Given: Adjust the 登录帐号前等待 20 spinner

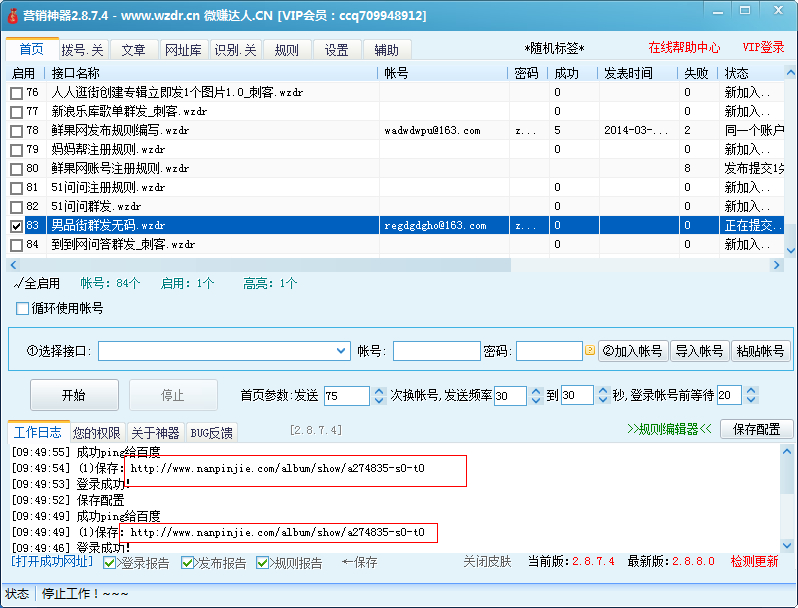Looking at the screenshot, I should pyautogui.click(x=749, y=396).
